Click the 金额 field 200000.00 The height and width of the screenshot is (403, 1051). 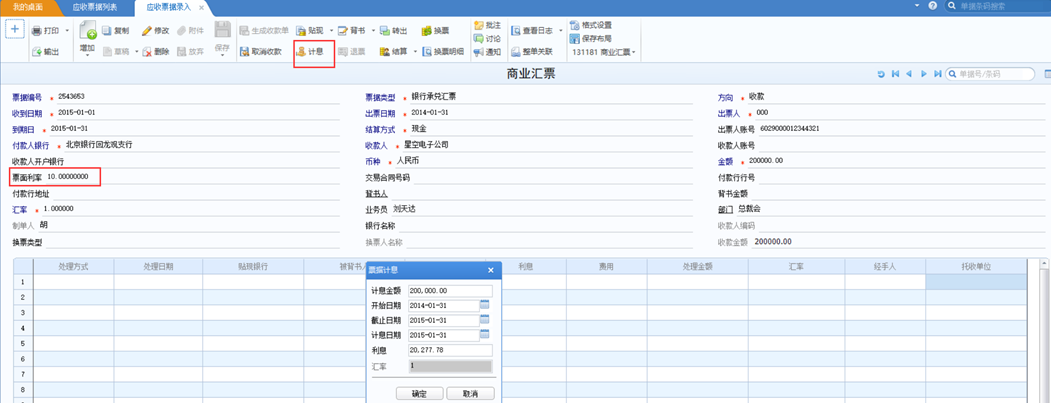coord(767,161)
